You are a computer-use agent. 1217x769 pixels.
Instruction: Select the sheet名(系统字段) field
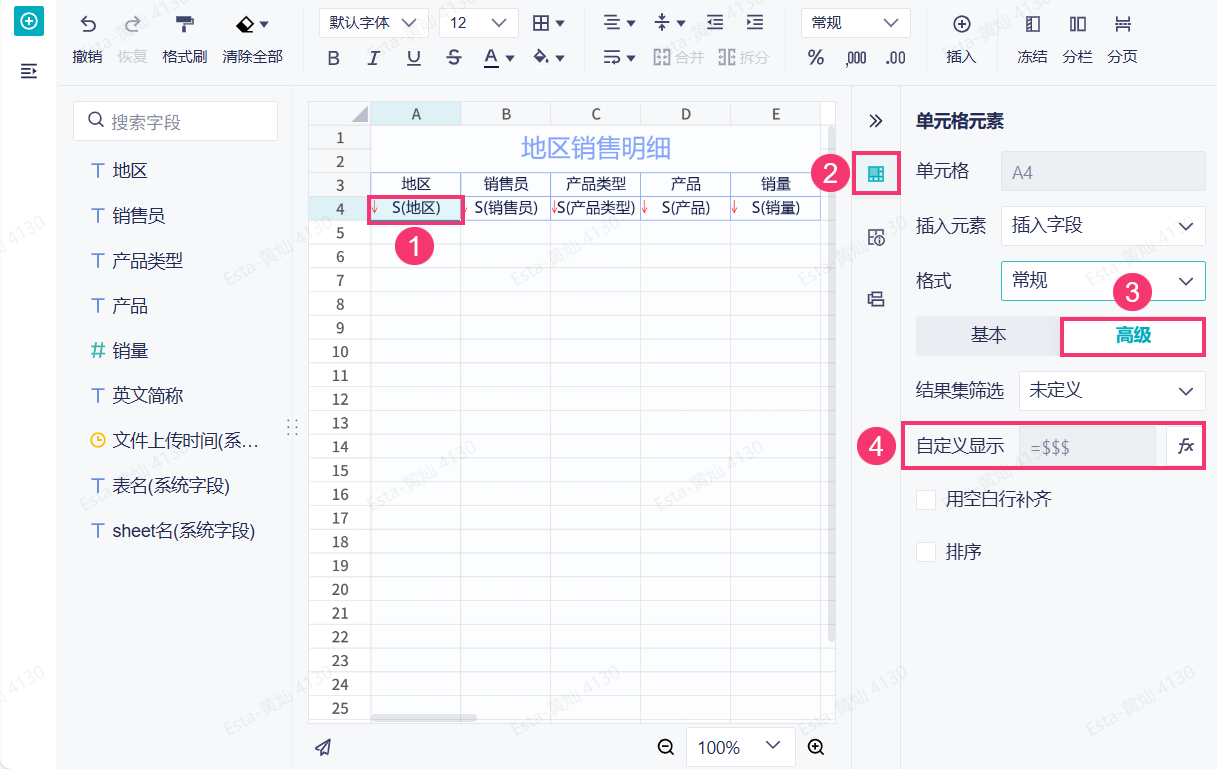pos(175,531)
